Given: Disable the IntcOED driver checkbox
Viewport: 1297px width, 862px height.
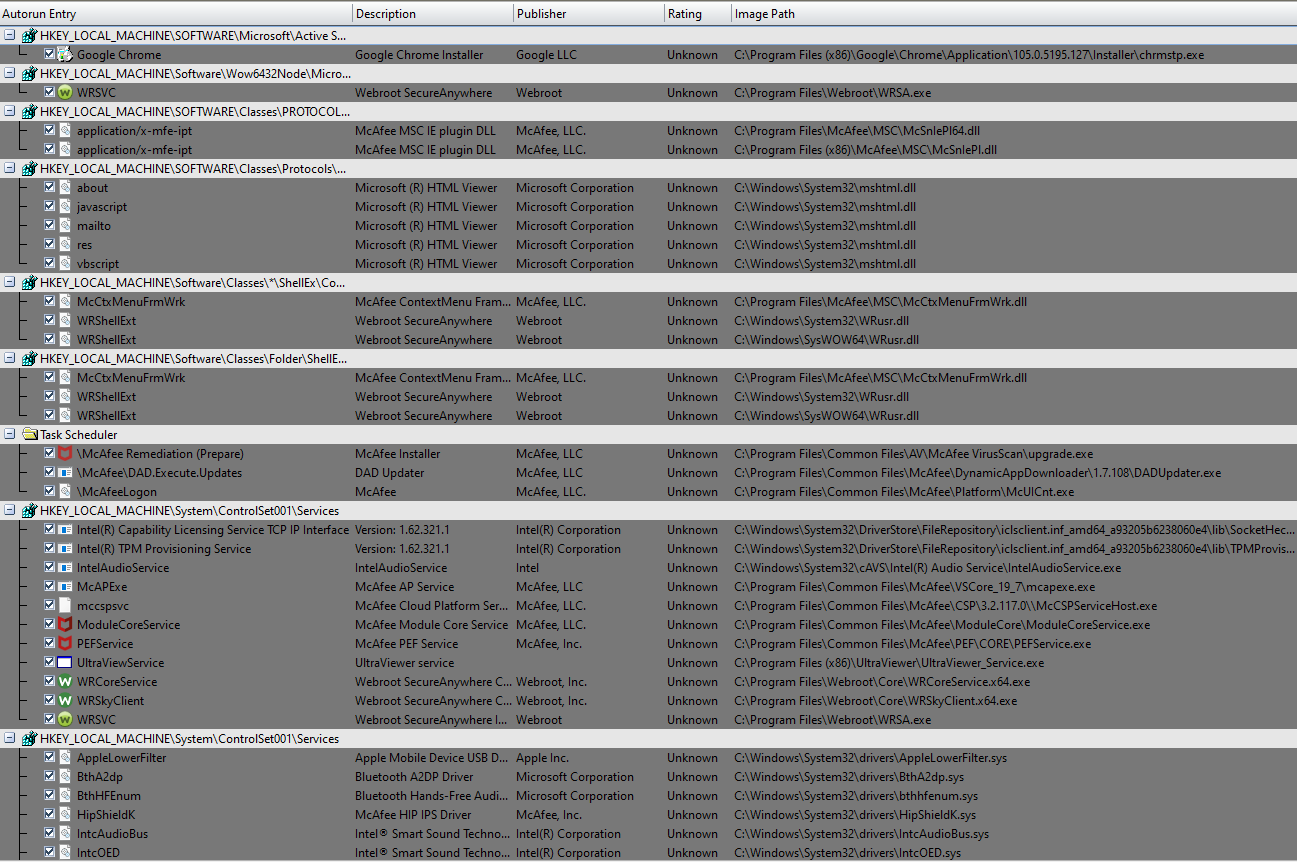Looking at the screenshot, I should [x=49, y=852].
